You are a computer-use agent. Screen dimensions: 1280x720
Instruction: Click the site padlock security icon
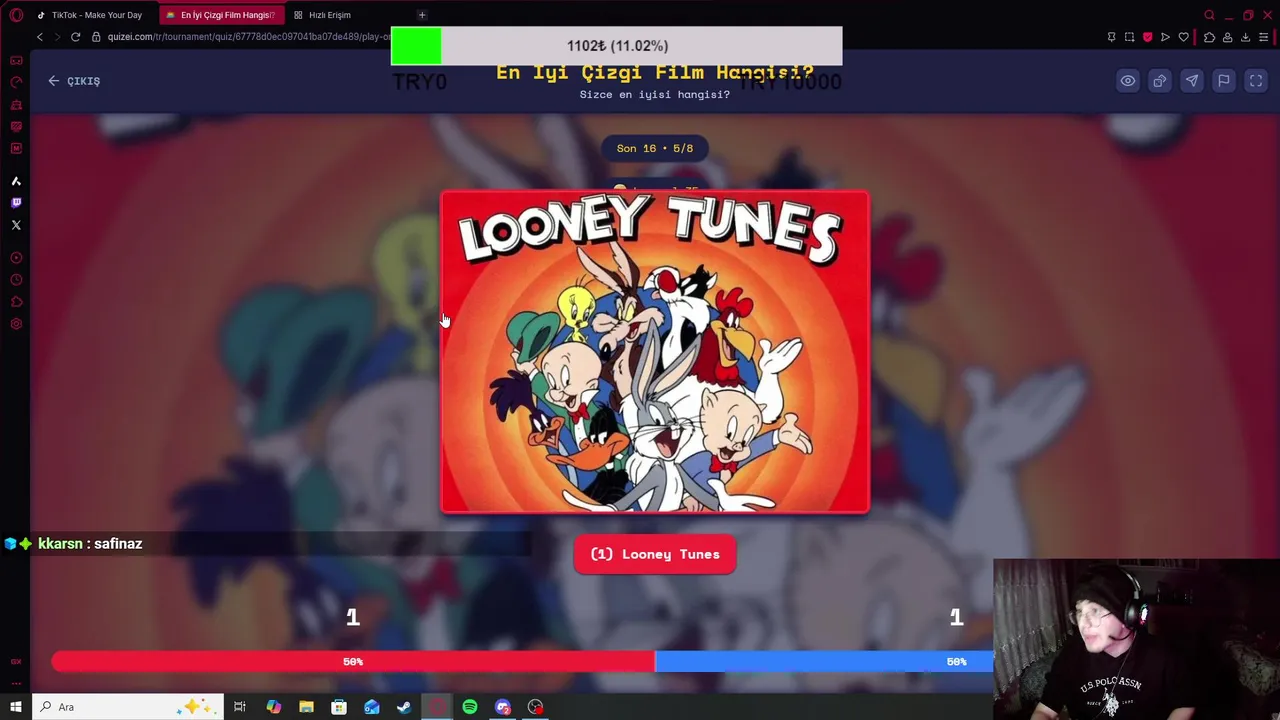pyautogui.click(x=96, y=37)
